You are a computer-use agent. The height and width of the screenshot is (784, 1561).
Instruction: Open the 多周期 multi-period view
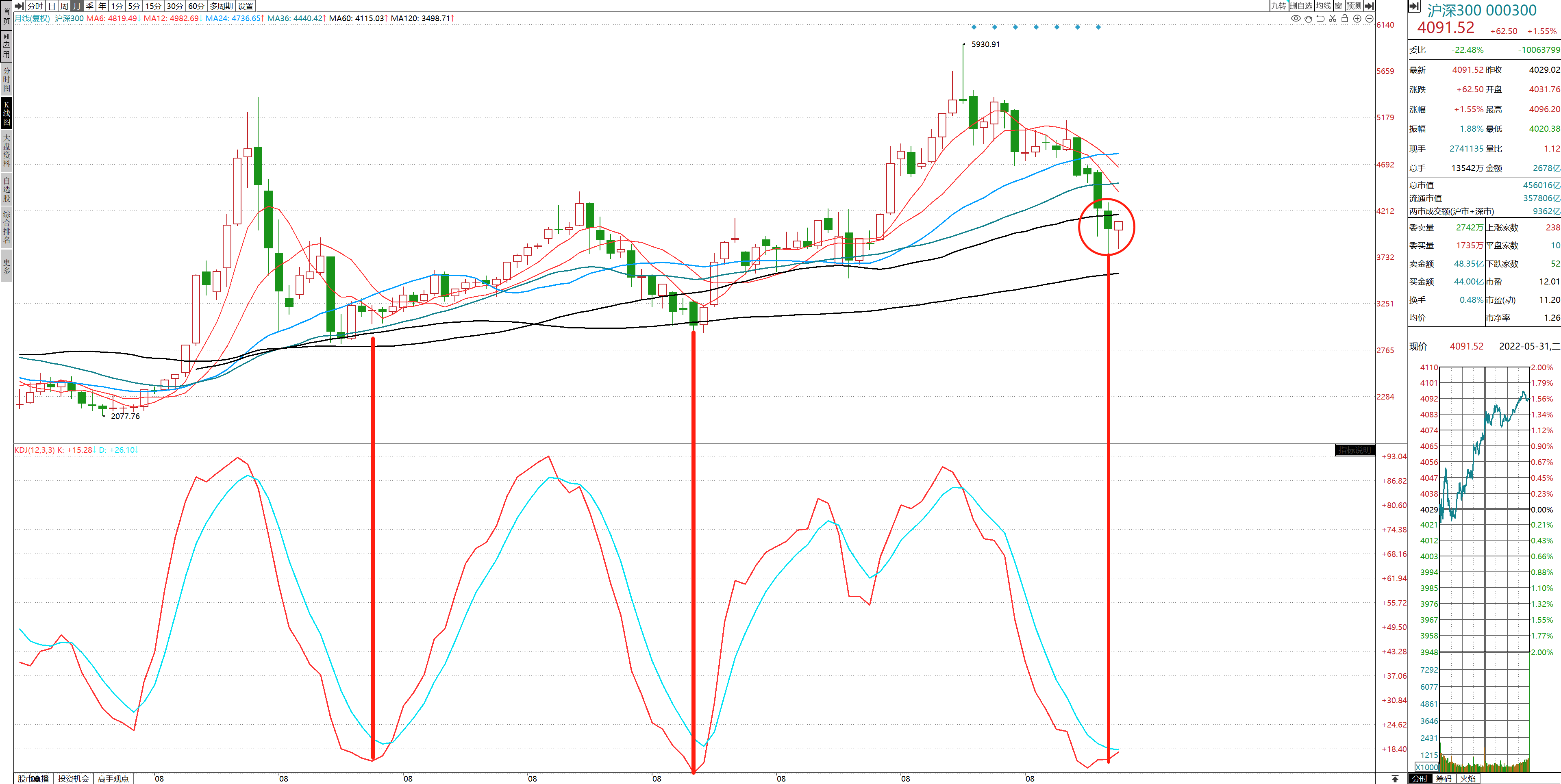click(221, 6)
